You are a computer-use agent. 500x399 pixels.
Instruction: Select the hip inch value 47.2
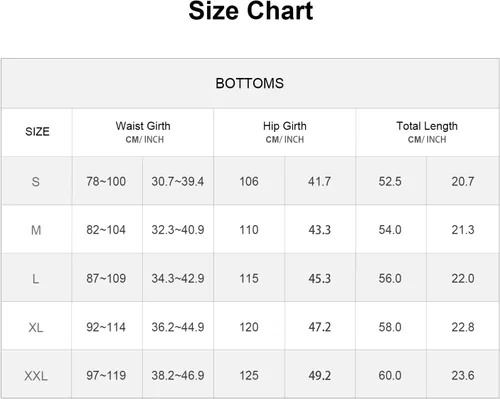tap(319, 327)
